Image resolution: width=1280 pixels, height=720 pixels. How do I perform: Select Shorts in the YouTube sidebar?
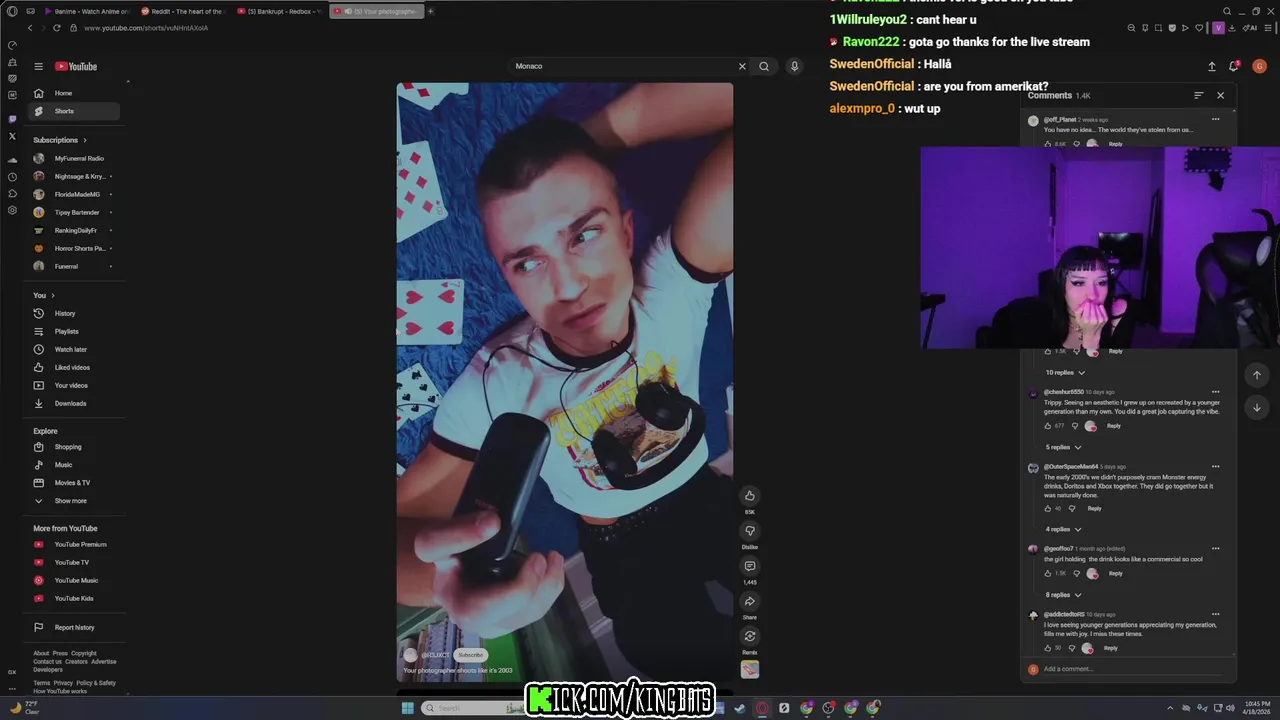click(x=75, y=111)
